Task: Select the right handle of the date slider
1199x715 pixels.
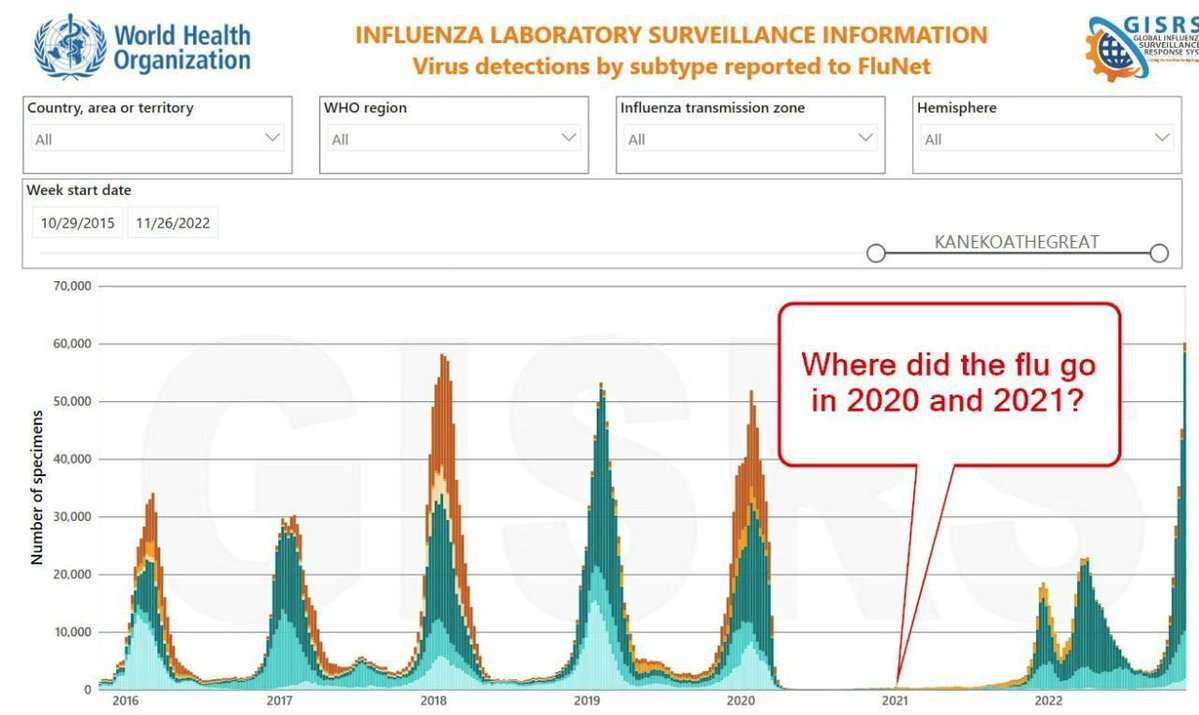Action: [1159, 253]
